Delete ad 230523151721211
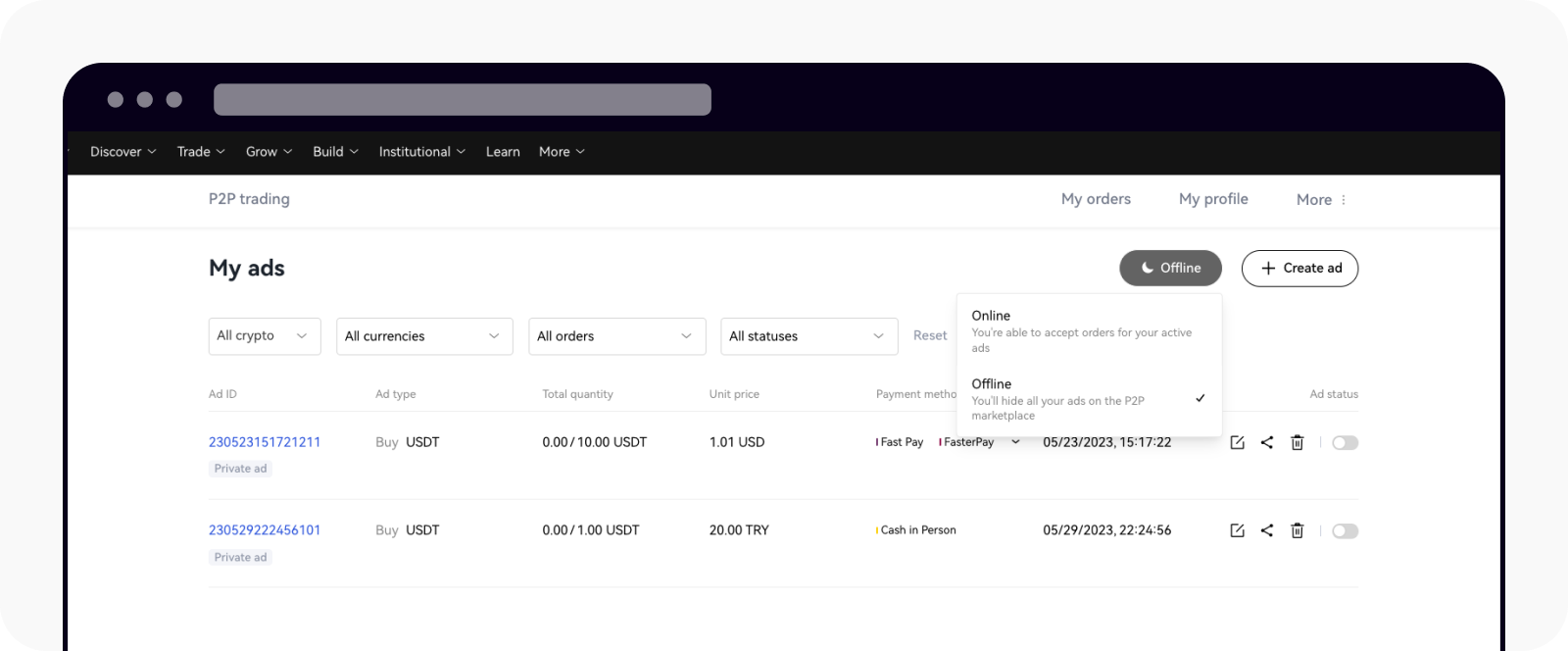Image resolution: width=1568 pixels, height=651 pixels. click(1298, 442)
